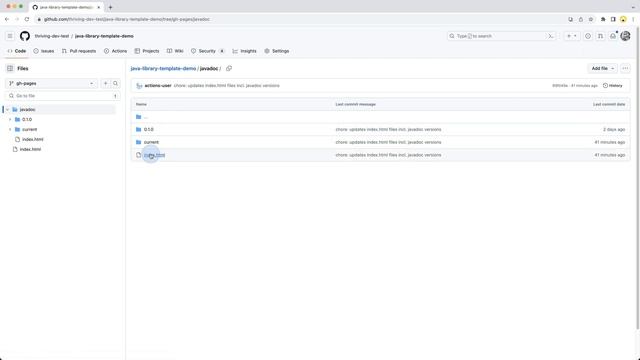The height and width of the screenshot is (360, 640).
Task: Add a new file with plus icon in sidebar
Action: click(105, 83)
